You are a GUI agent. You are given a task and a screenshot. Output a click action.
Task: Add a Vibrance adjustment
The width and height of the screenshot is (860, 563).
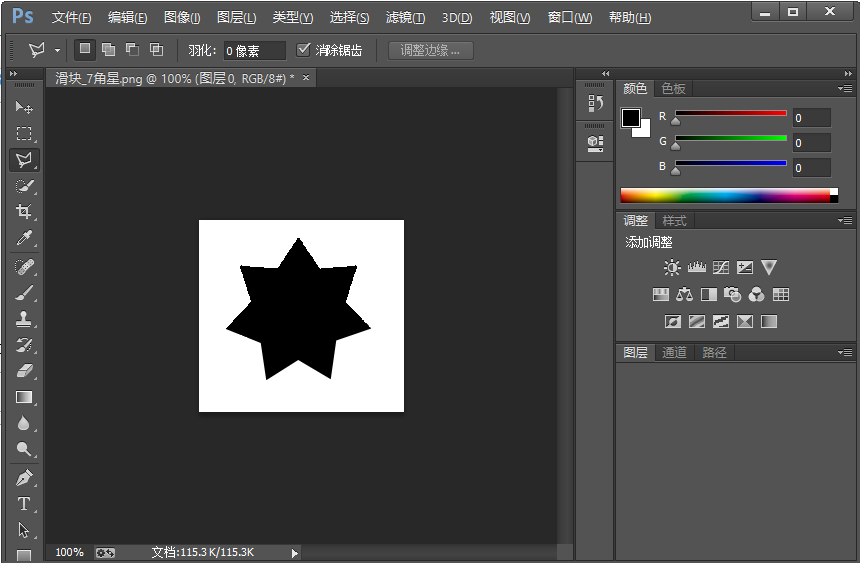point(769,267)
